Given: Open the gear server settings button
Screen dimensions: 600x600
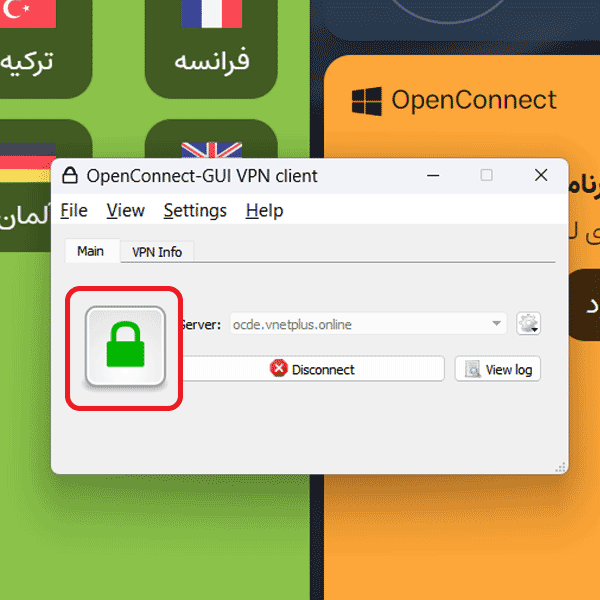Looking at the screenshot, I should tap(528, 324).
